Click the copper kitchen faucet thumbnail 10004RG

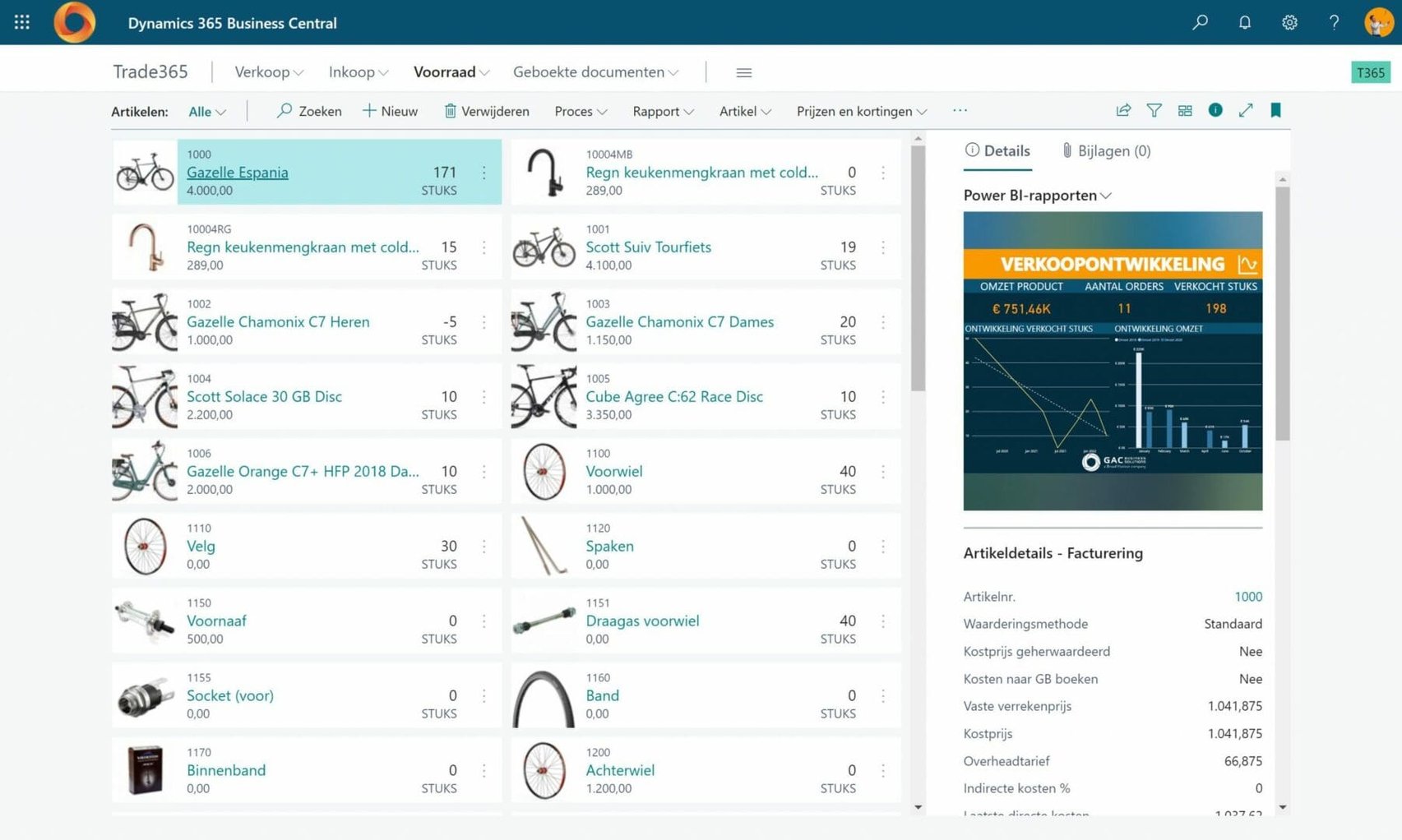(x=145, y=247)
